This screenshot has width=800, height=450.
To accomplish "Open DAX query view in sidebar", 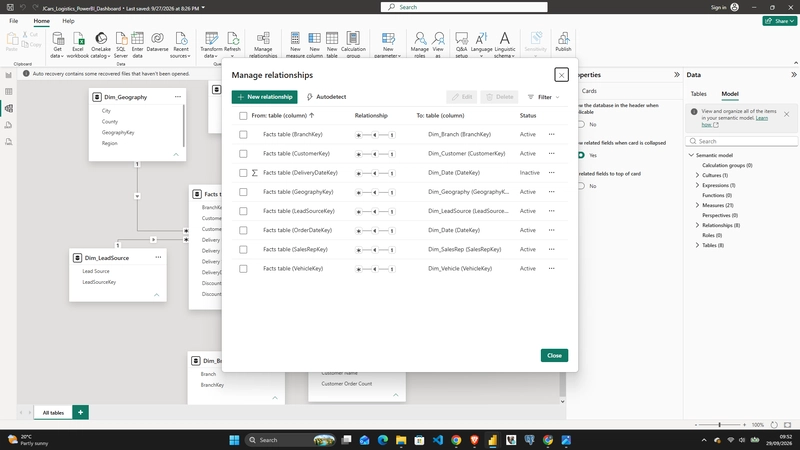I will click(9, 125).
